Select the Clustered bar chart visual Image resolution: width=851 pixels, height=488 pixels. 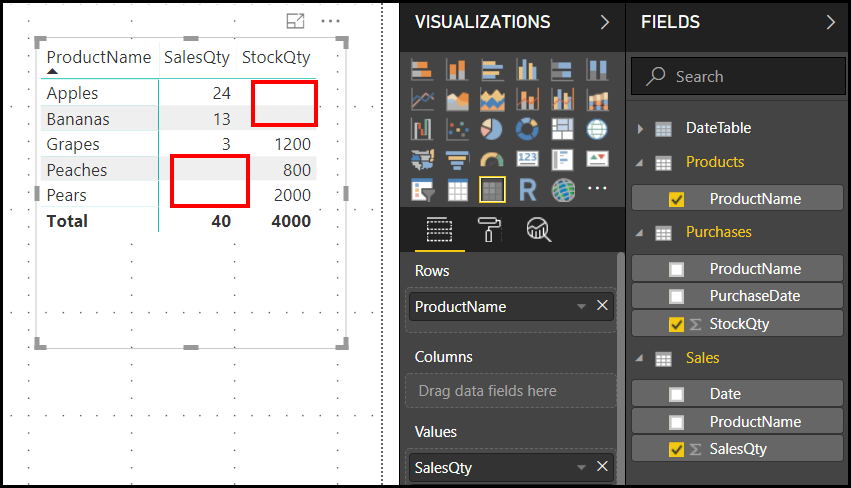click(492, 70)
